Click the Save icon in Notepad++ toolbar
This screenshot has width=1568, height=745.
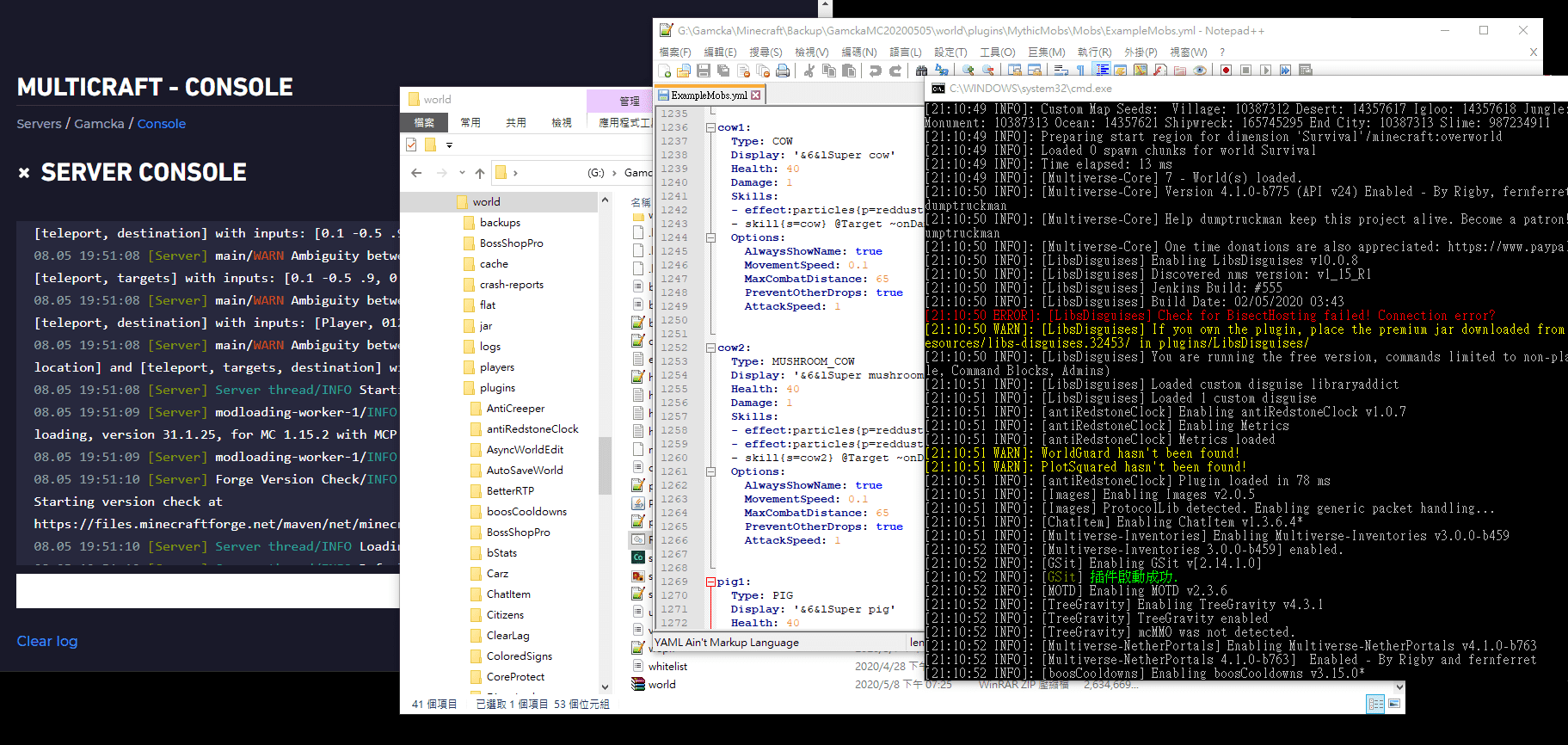click(x=704, y=71)
